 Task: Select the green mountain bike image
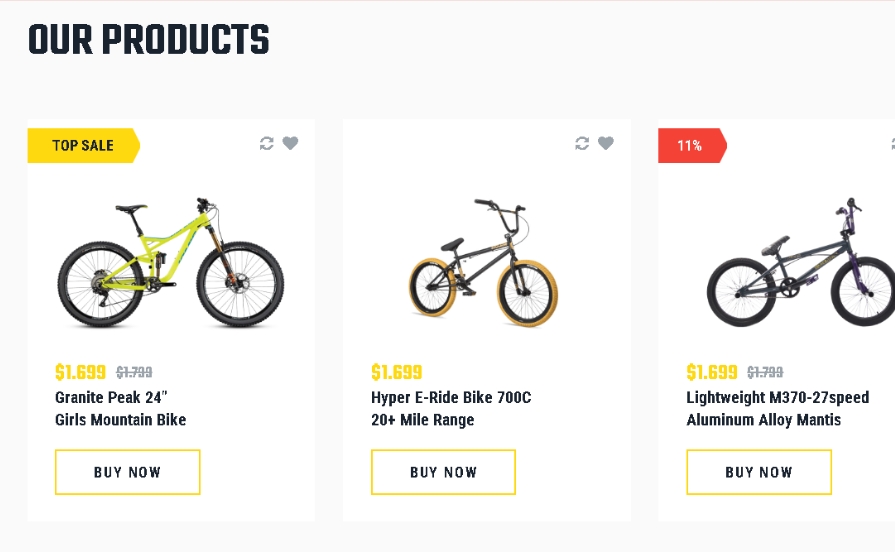click(x=170, y=263)
